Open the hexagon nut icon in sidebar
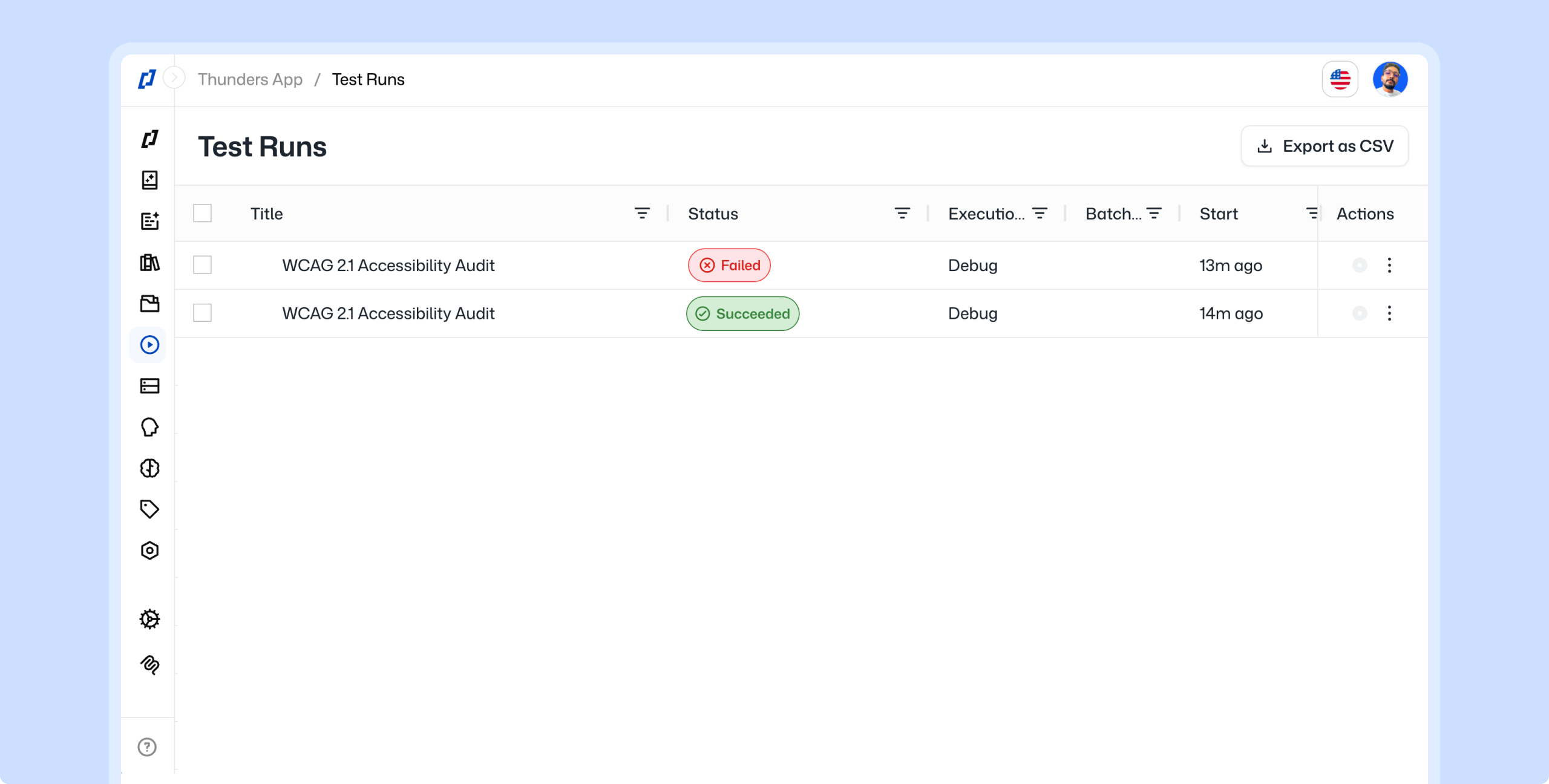The width and height of the screenshot is (1549, 784). click(x=149, y=550)
